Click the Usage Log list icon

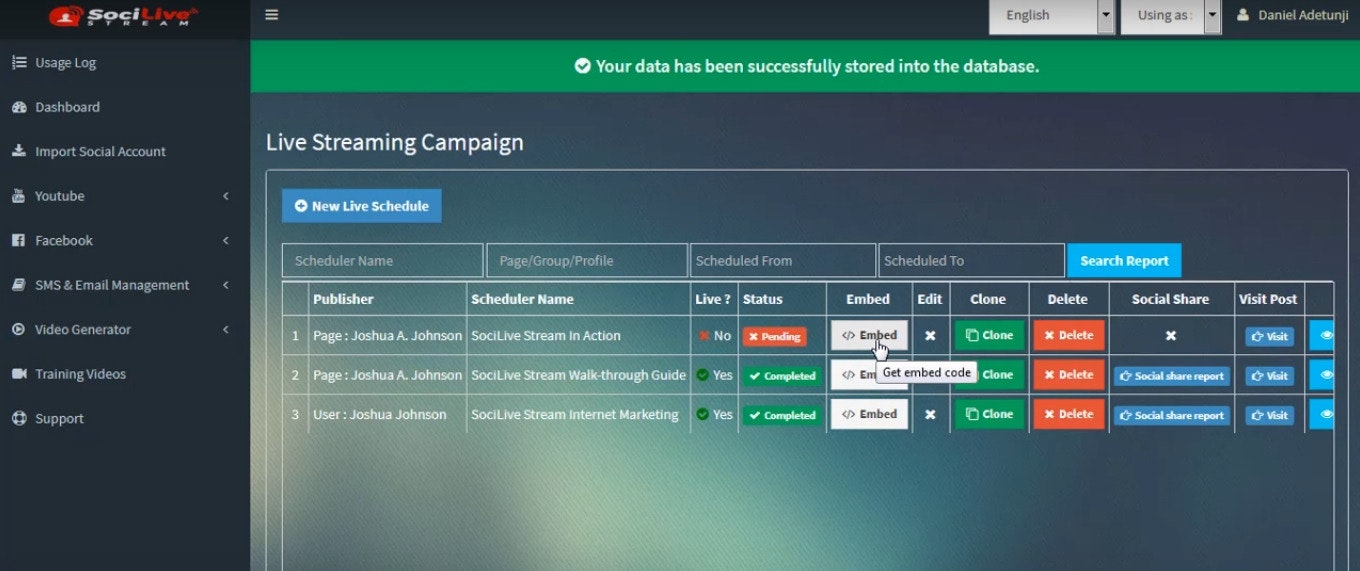[x=19, y=62]
